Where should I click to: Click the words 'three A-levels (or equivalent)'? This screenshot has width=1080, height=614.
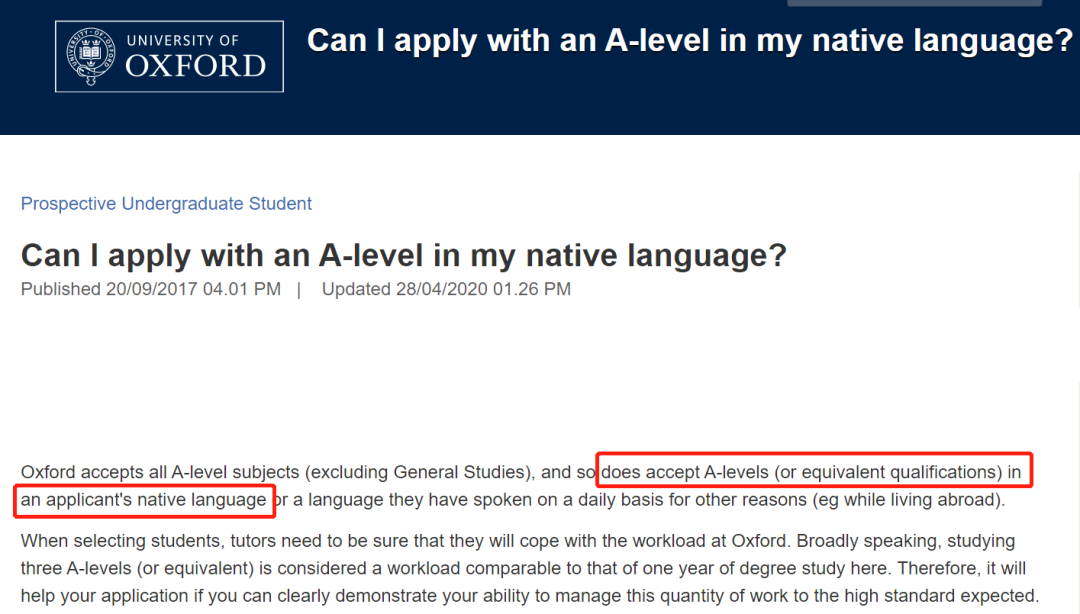[x=137, y=569]
